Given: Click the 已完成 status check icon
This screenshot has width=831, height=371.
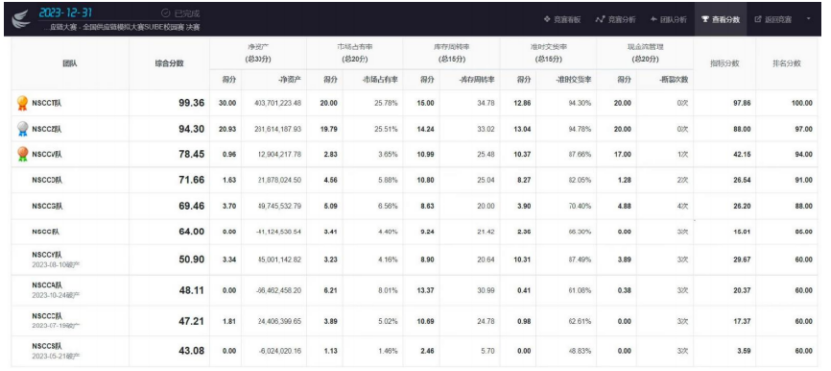Looking at the screenshot, I should [x=165, y=13].
